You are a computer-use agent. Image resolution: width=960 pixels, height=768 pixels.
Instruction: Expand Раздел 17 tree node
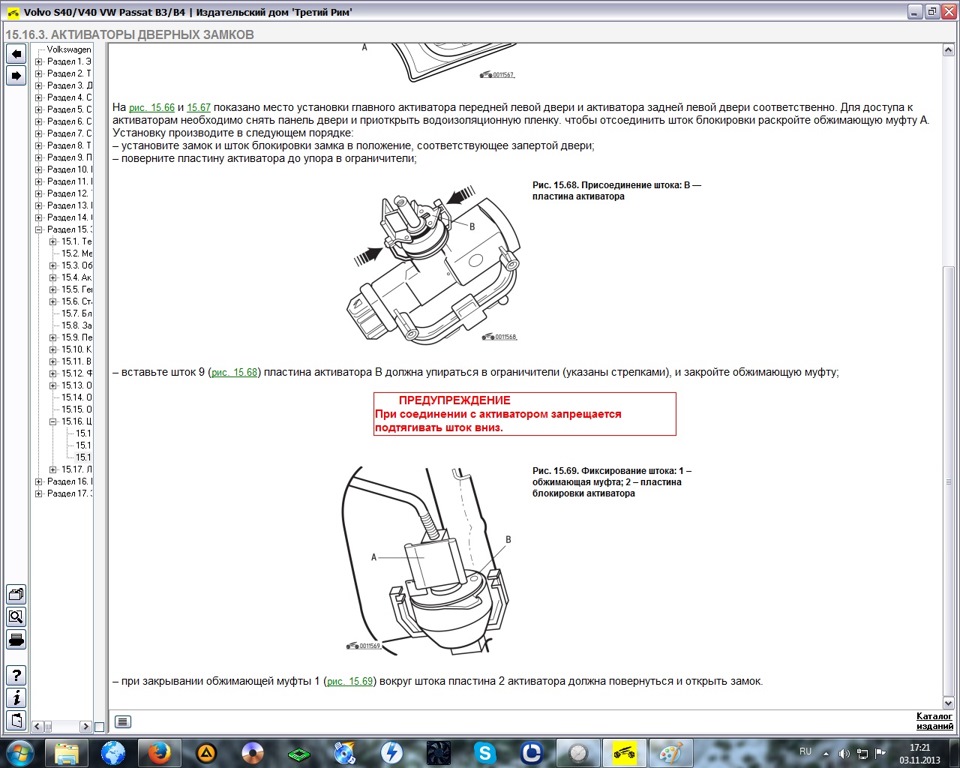click(x=39, y=494)
